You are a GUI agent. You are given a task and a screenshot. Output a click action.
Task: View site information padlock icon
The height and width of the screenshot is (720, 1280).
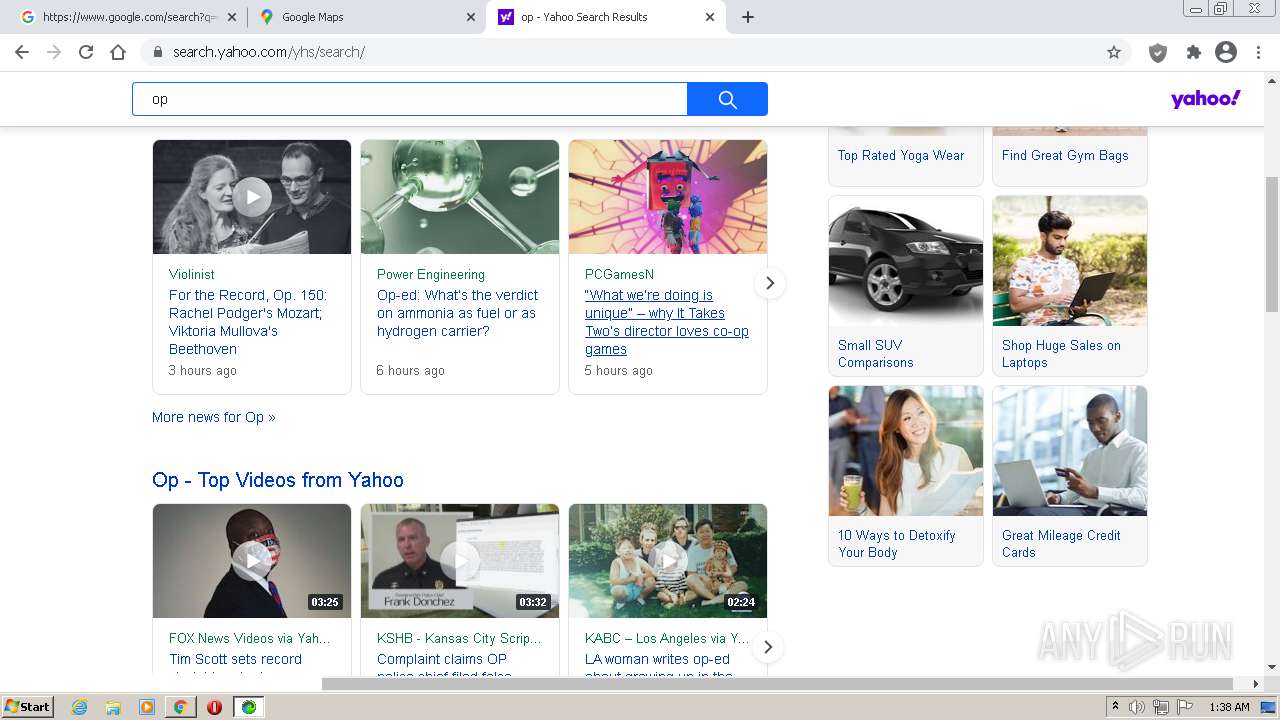[x=157, y=52]
